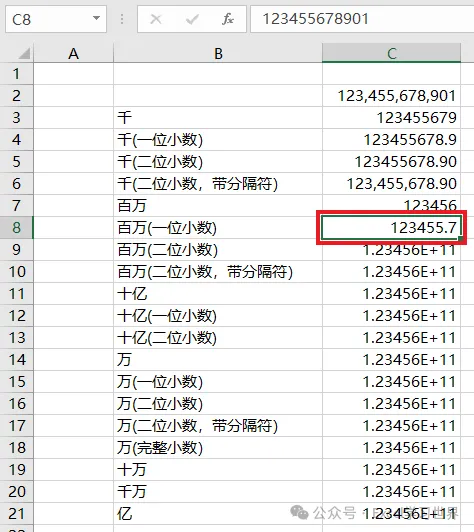474x532 pixels.
Task: Click the Enter checkmark formula bar icon
Action: click(x=192, y=19)
